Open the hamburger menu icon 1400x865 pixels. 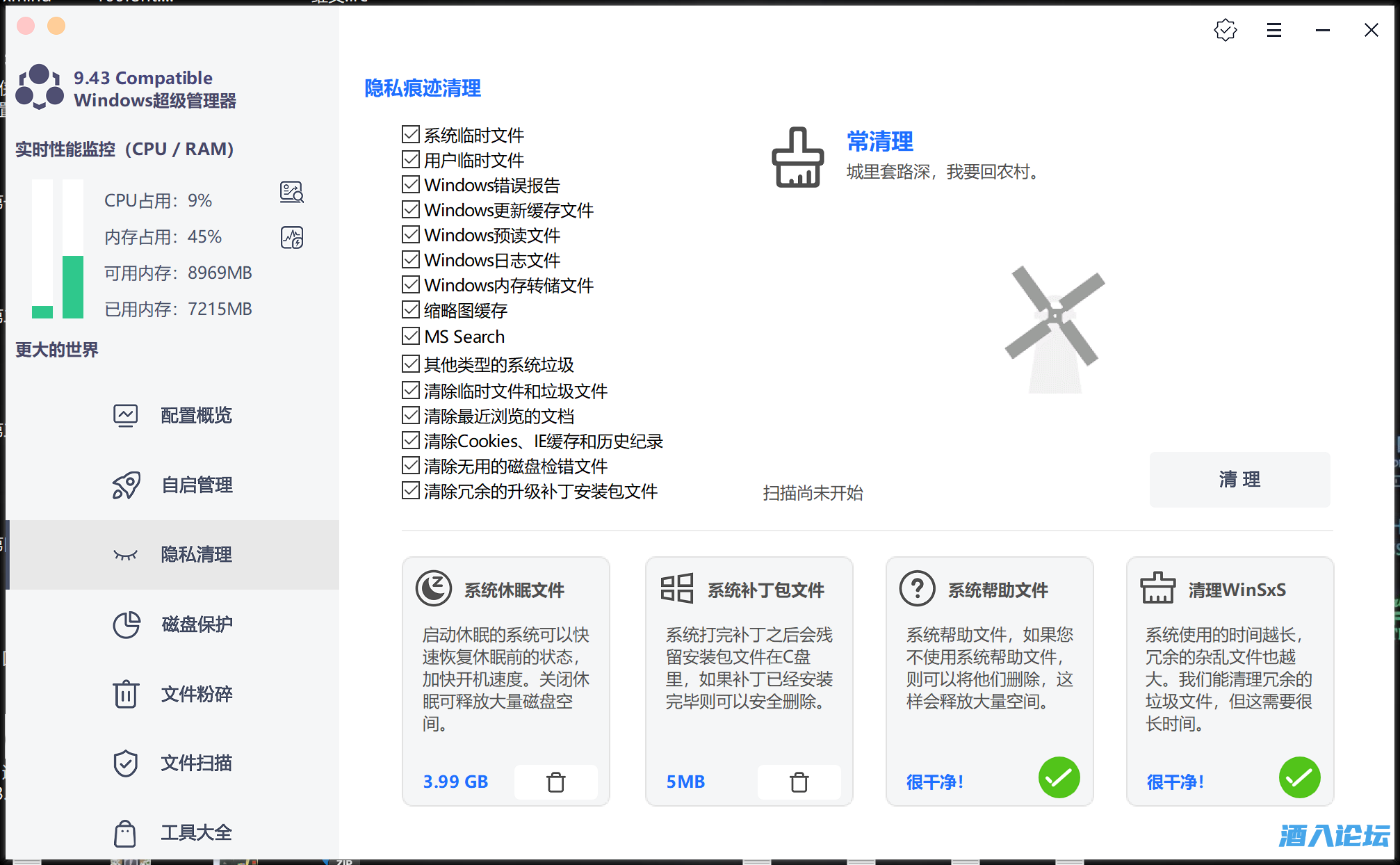pos(1273,30)
